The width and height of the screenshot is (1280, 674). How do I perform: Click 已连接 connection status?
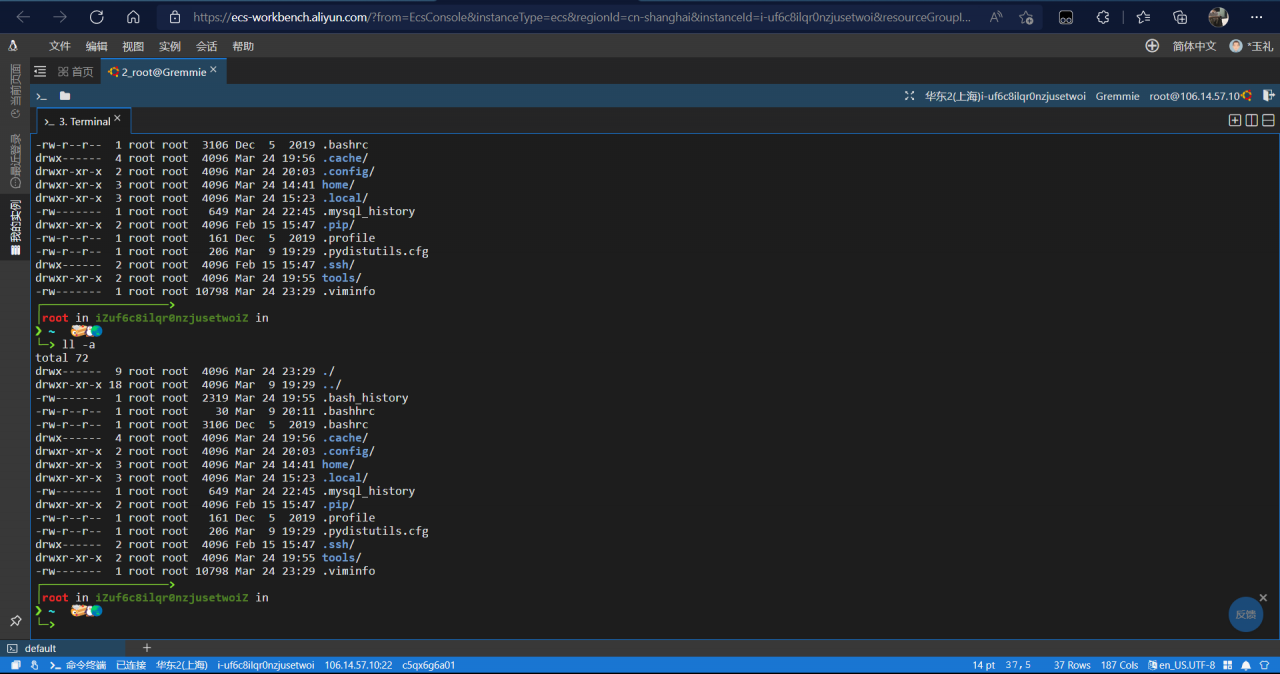(x=130, y=665)
